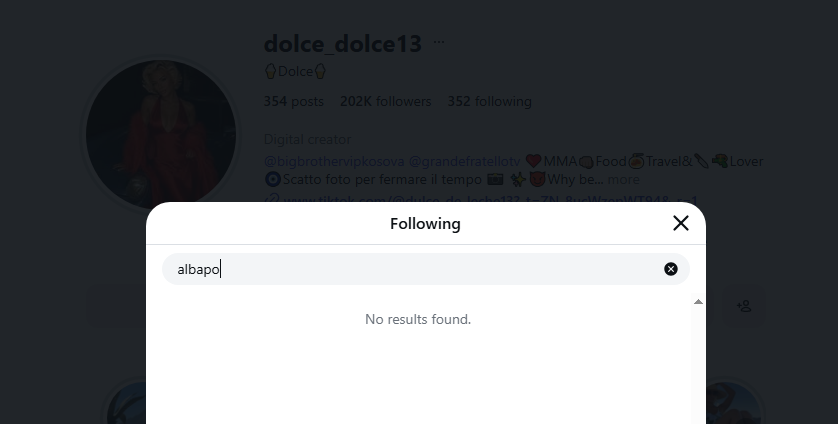Click the 354 posts count
838x424 pixels.
(293, 101)
